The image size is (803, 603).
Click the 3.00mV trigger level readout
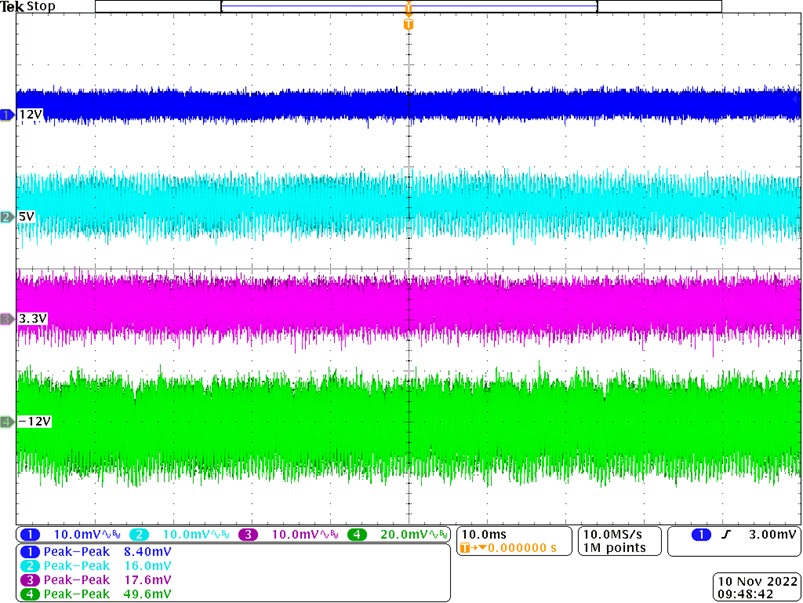(x=773, y=535)
